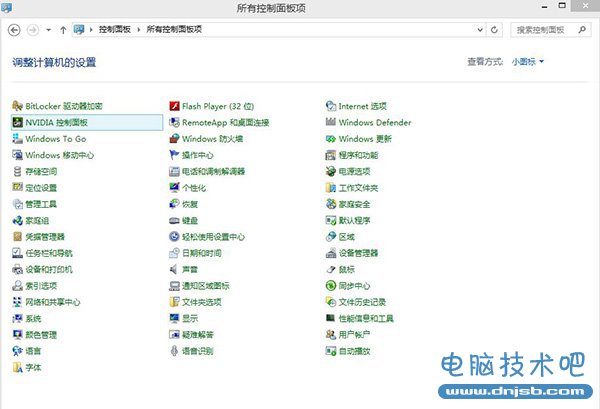This screenshot has width=600, height=409.
Task: Open the 鼠标 icon
Action: [x=331, y=269]
